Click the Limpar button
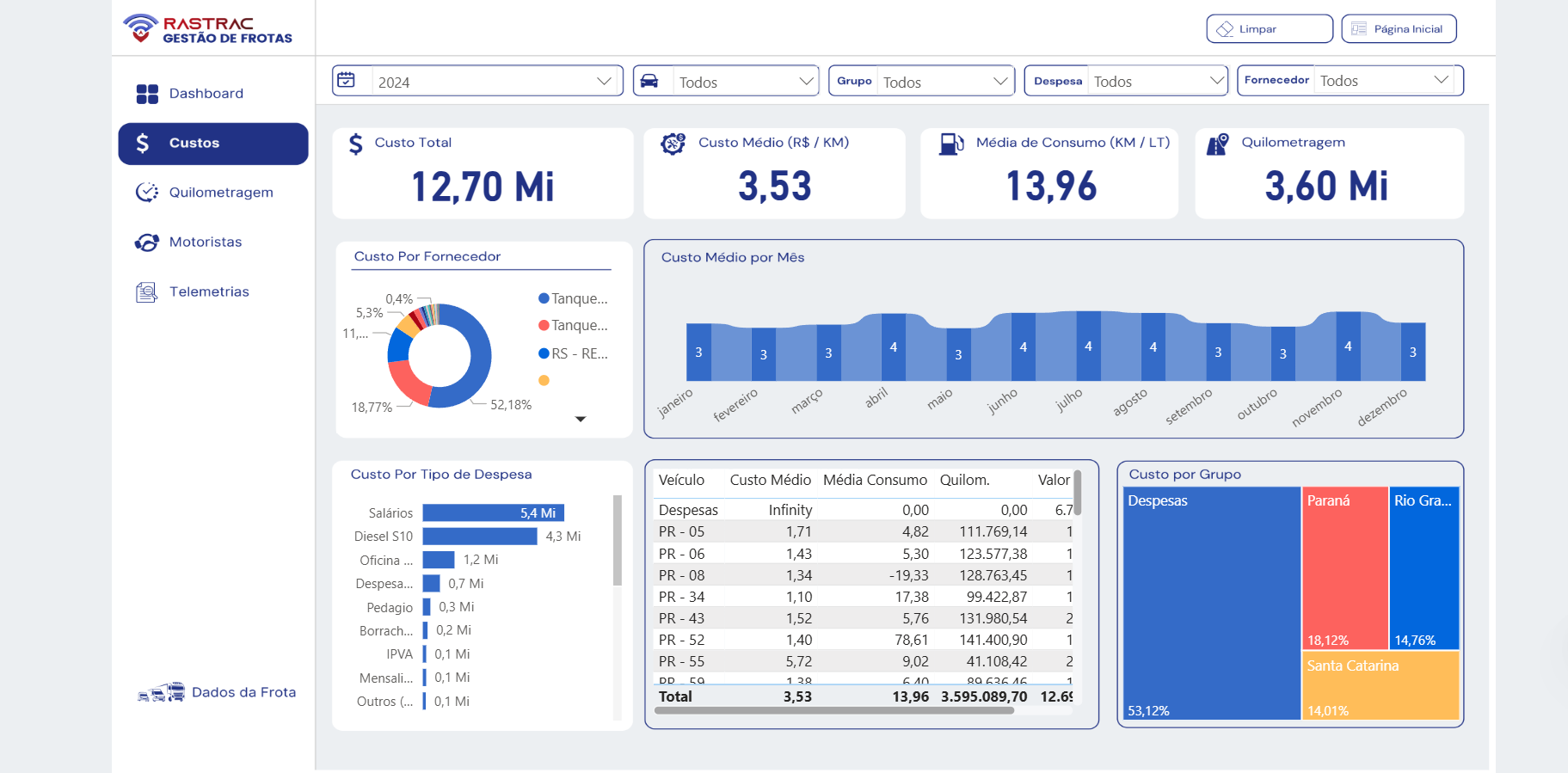Screen dimensions: 1568x773 [1270, 28]
